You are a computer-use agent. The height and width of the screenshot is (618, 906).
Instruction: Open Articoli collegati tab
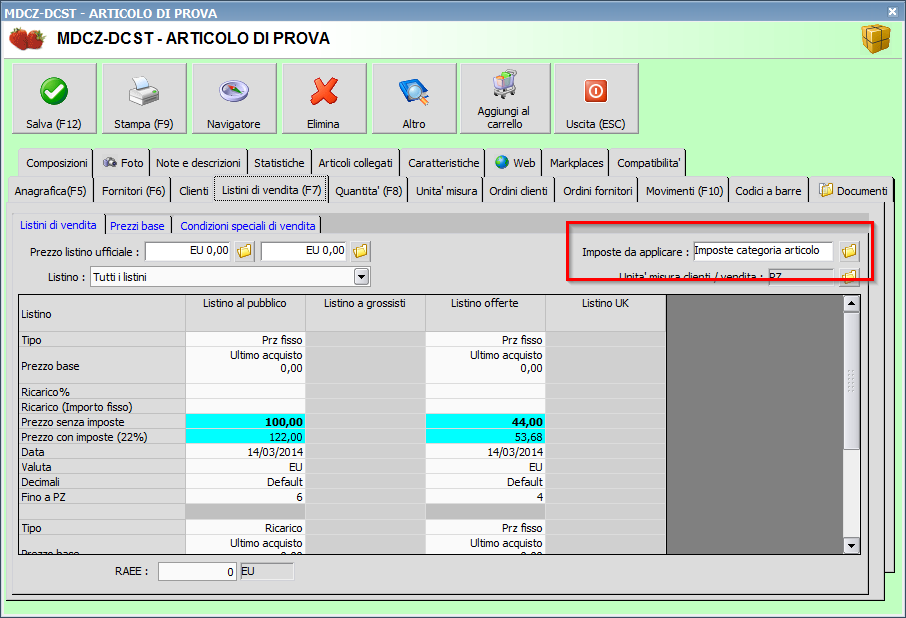pyautogui.click(x=355, y=163)
